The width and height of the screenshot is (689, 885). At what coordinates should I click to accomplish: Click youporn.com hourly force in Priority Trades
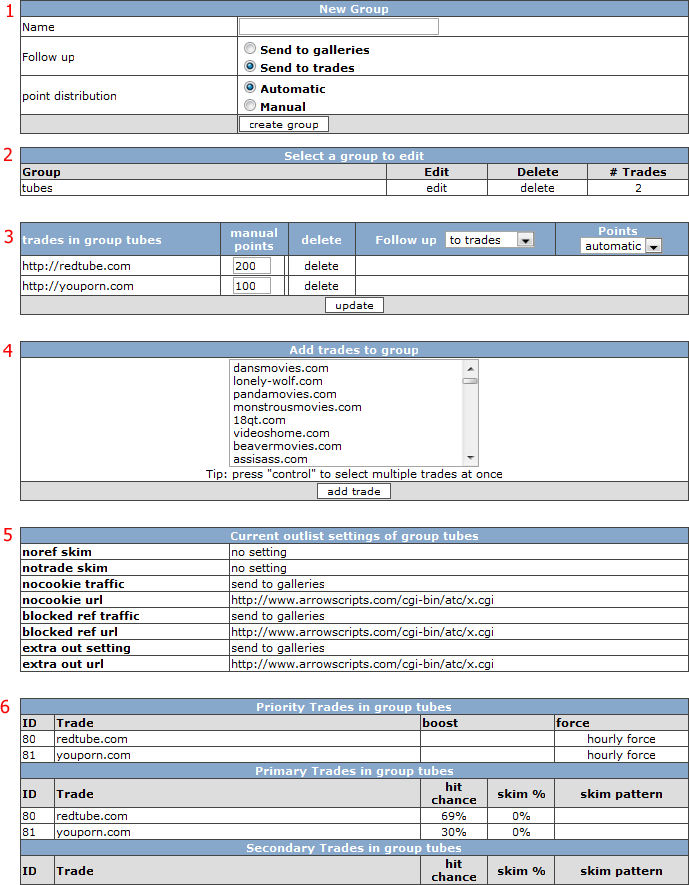pos(621,755)
